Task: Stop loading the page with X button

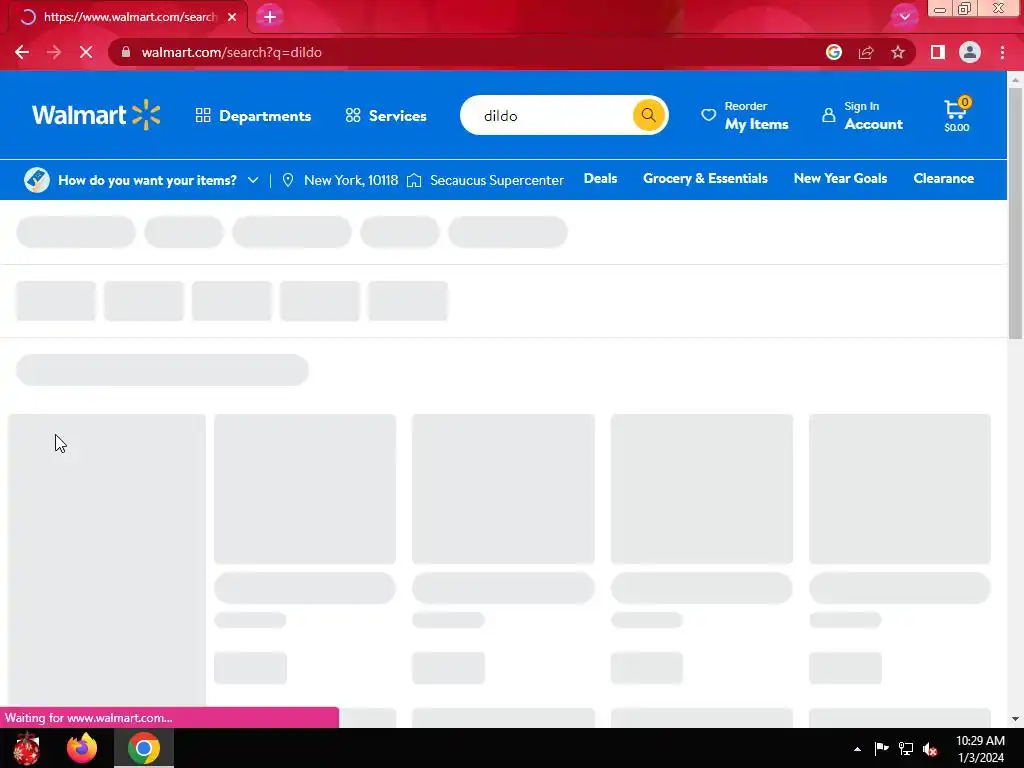Action: 86,52
